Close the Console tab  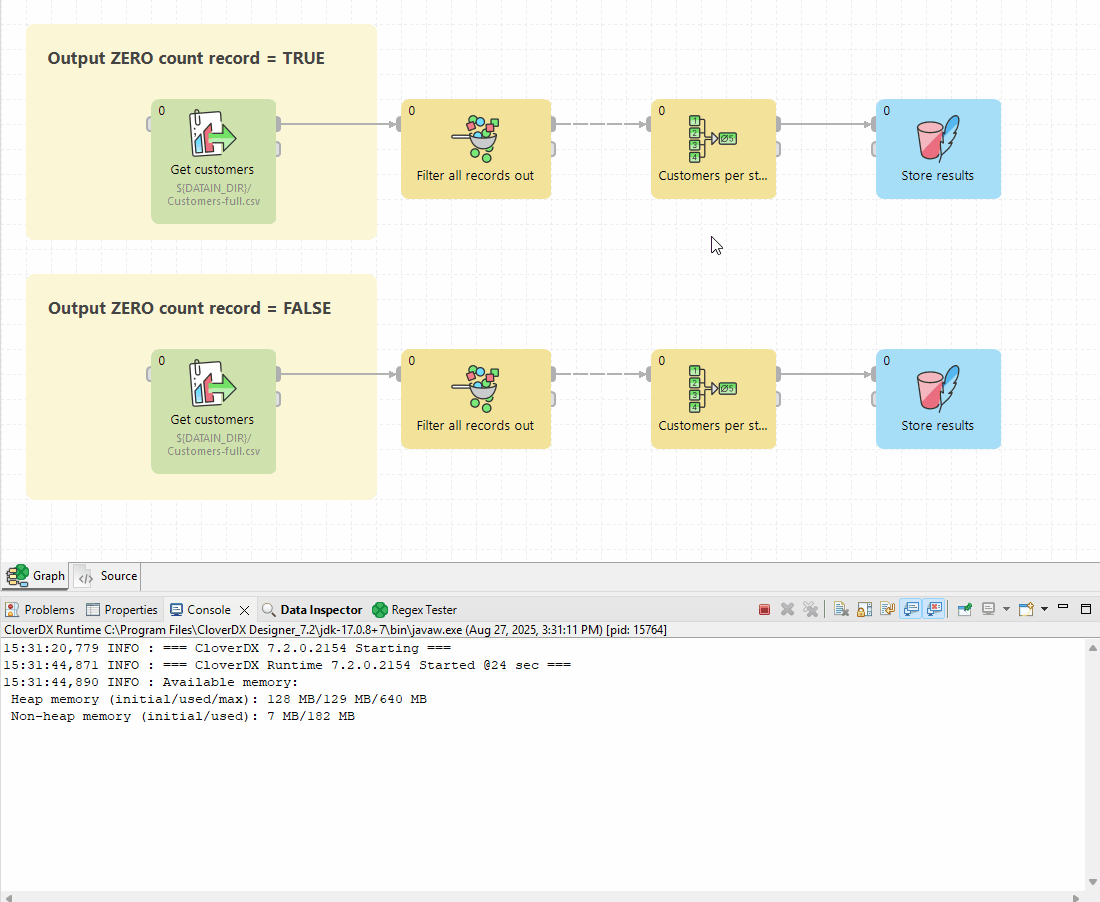(244, 610)
